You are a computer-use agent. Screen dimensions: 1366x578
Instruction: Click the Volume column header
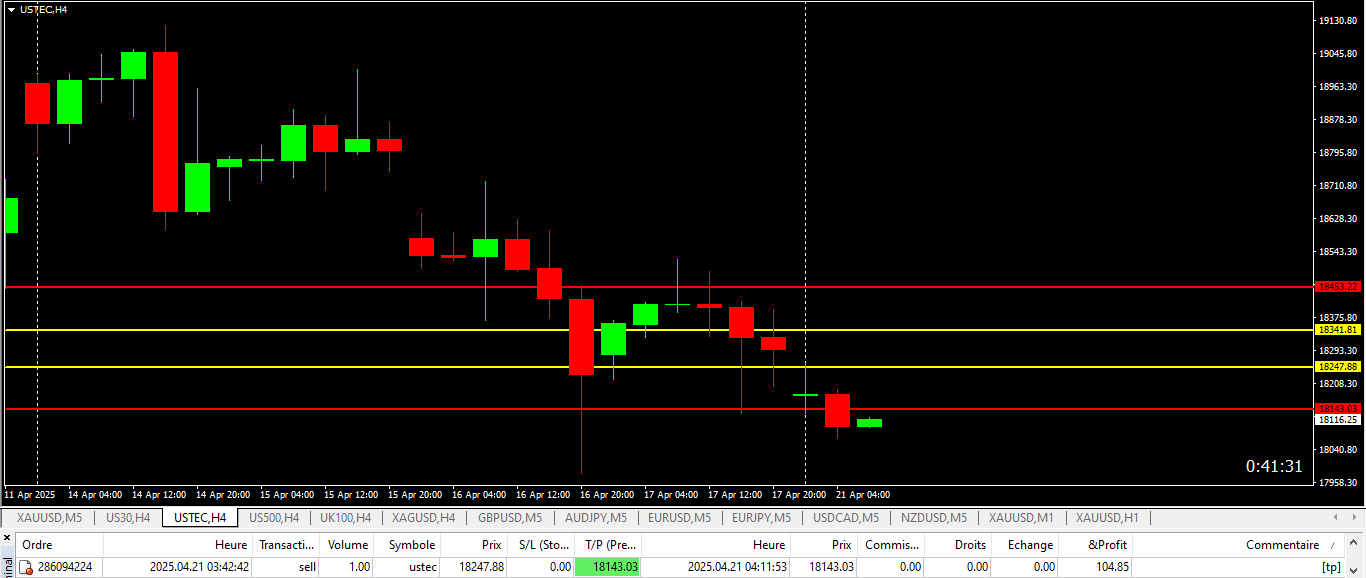click(348, 545)
